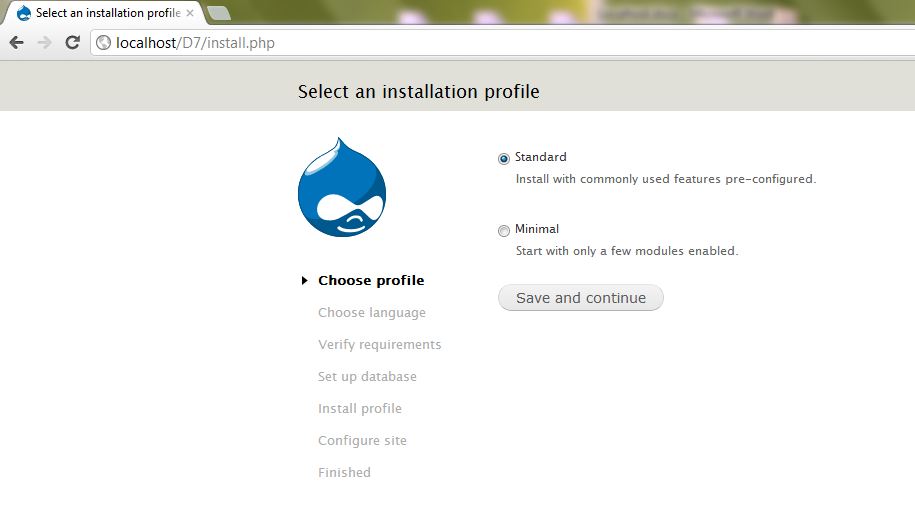Click the address bar with localhost/D7/install.php
This screenshot has width=915, height=509.
pyautogui.click(x=502, y=43)
